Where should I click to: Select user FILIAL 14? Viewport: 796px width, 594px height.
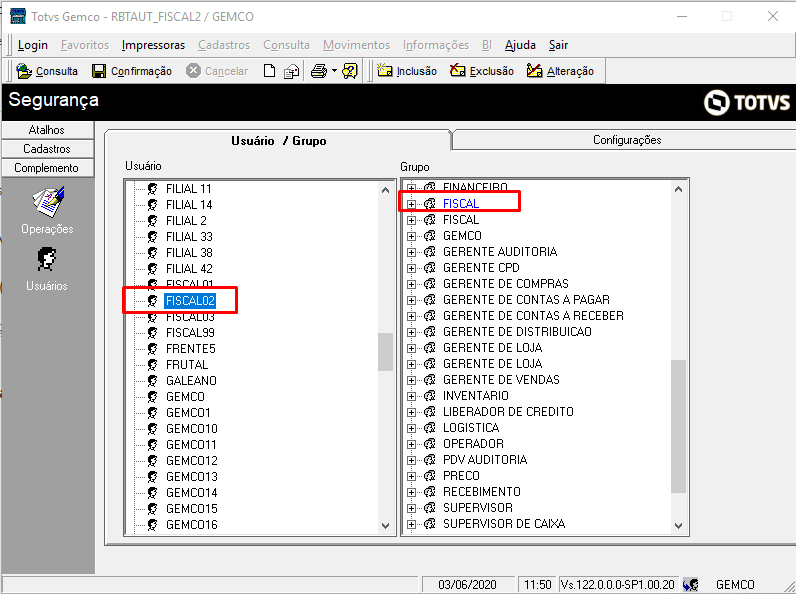(x=189, y=205)
